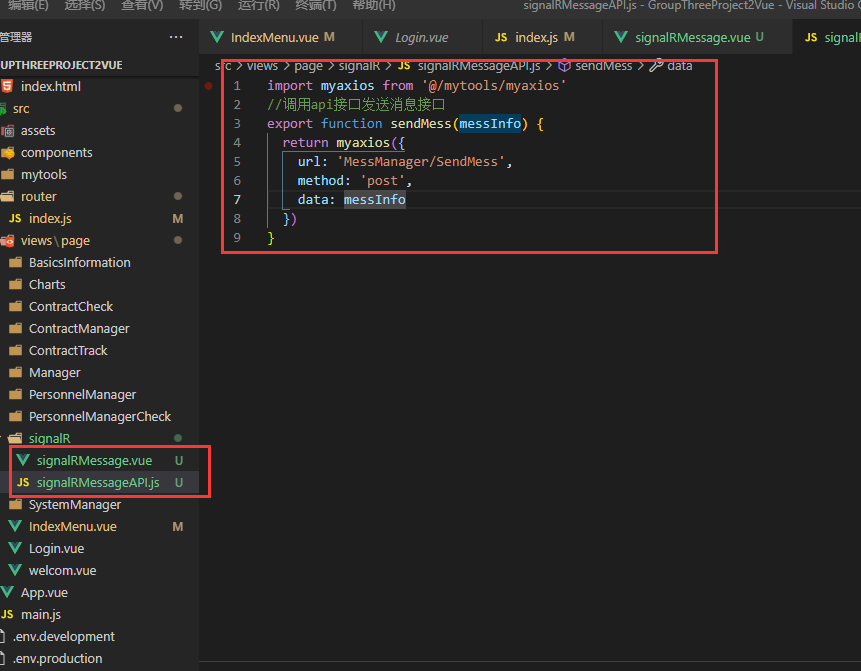Screen dimensions: 861x671
Task: Toggle breakpoint red dot on line 1
Action: 208,86
